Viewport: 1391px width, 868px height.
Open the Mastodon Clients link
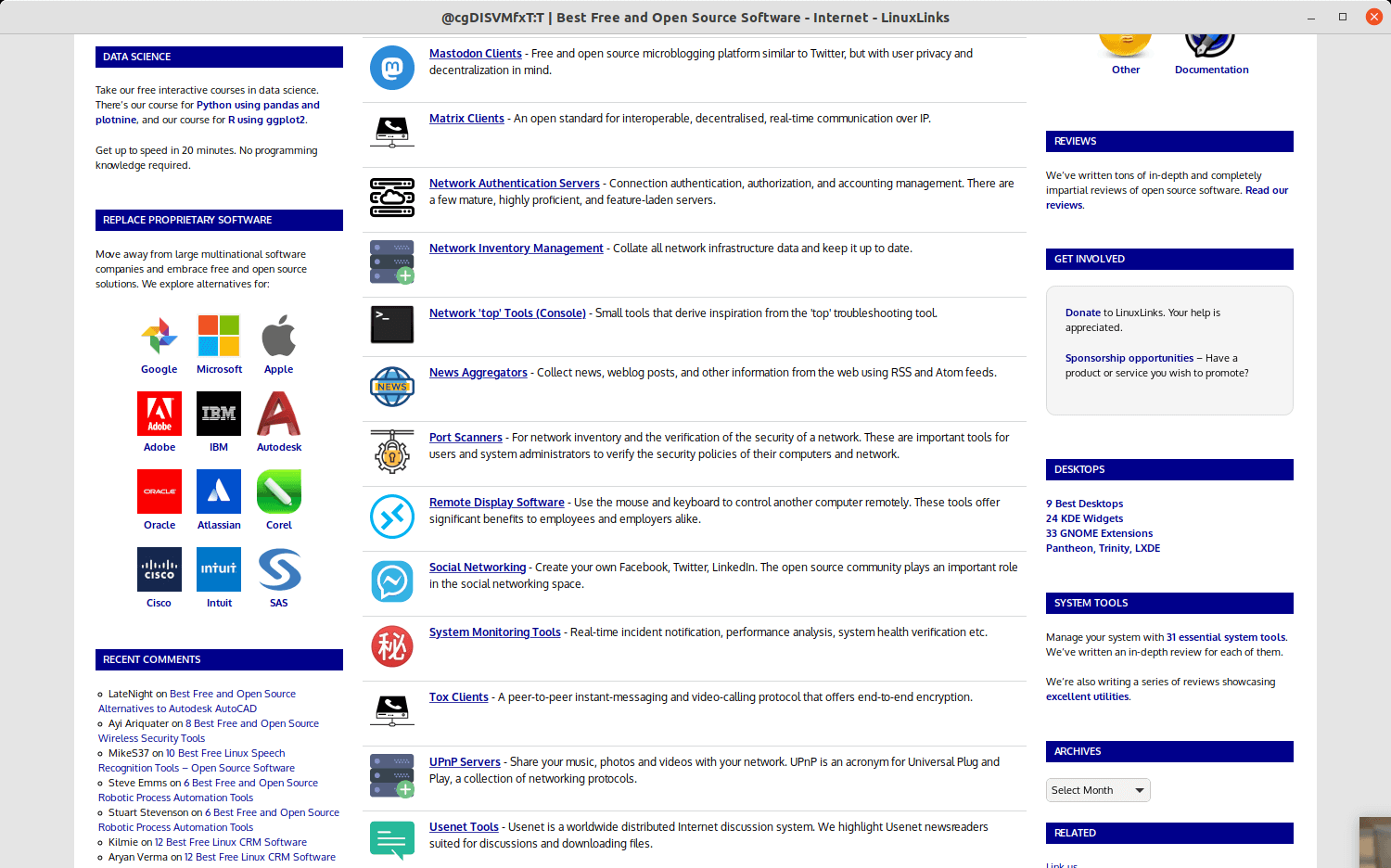point(476,54)
